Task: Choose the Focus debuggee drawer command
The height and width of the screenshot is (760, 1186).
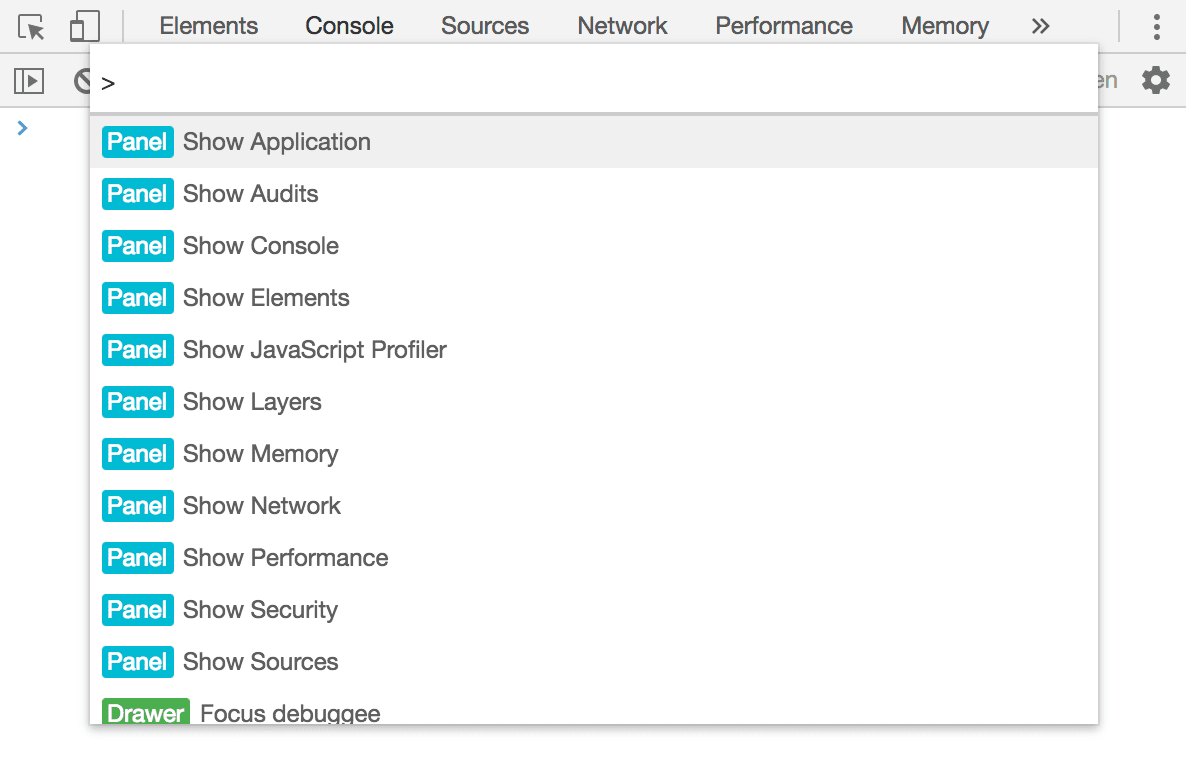Action: tap(289, 713)
